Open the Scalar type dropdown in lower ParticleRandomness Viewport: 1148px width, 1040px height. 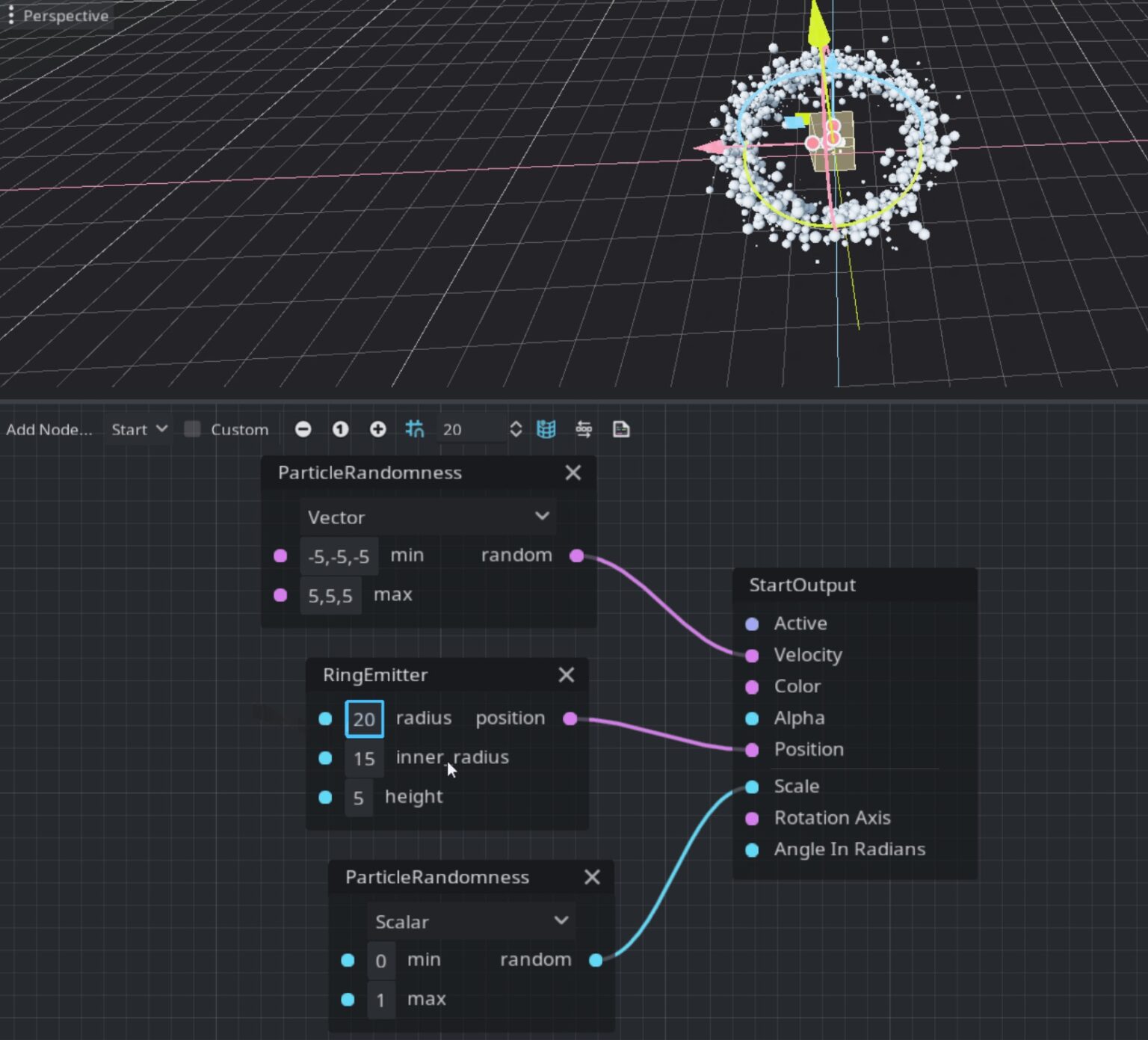pos(471,921)
